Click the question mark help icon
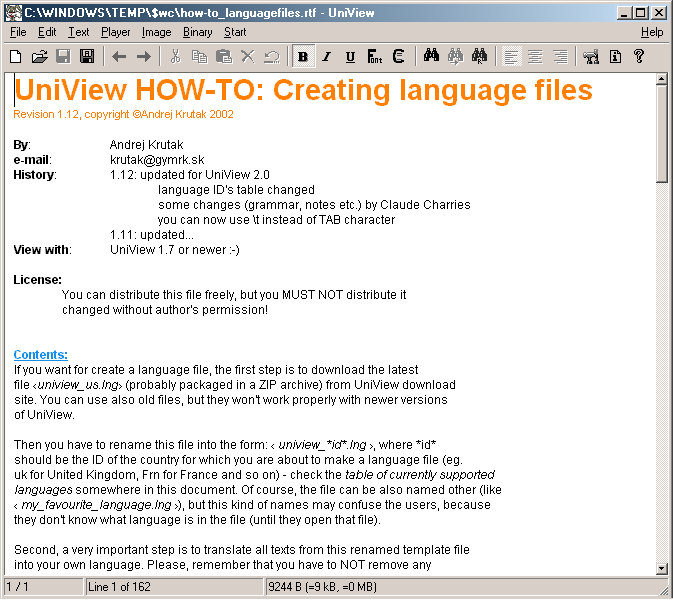The height and width of the screenshot is (600, 673). pos(639,56)
